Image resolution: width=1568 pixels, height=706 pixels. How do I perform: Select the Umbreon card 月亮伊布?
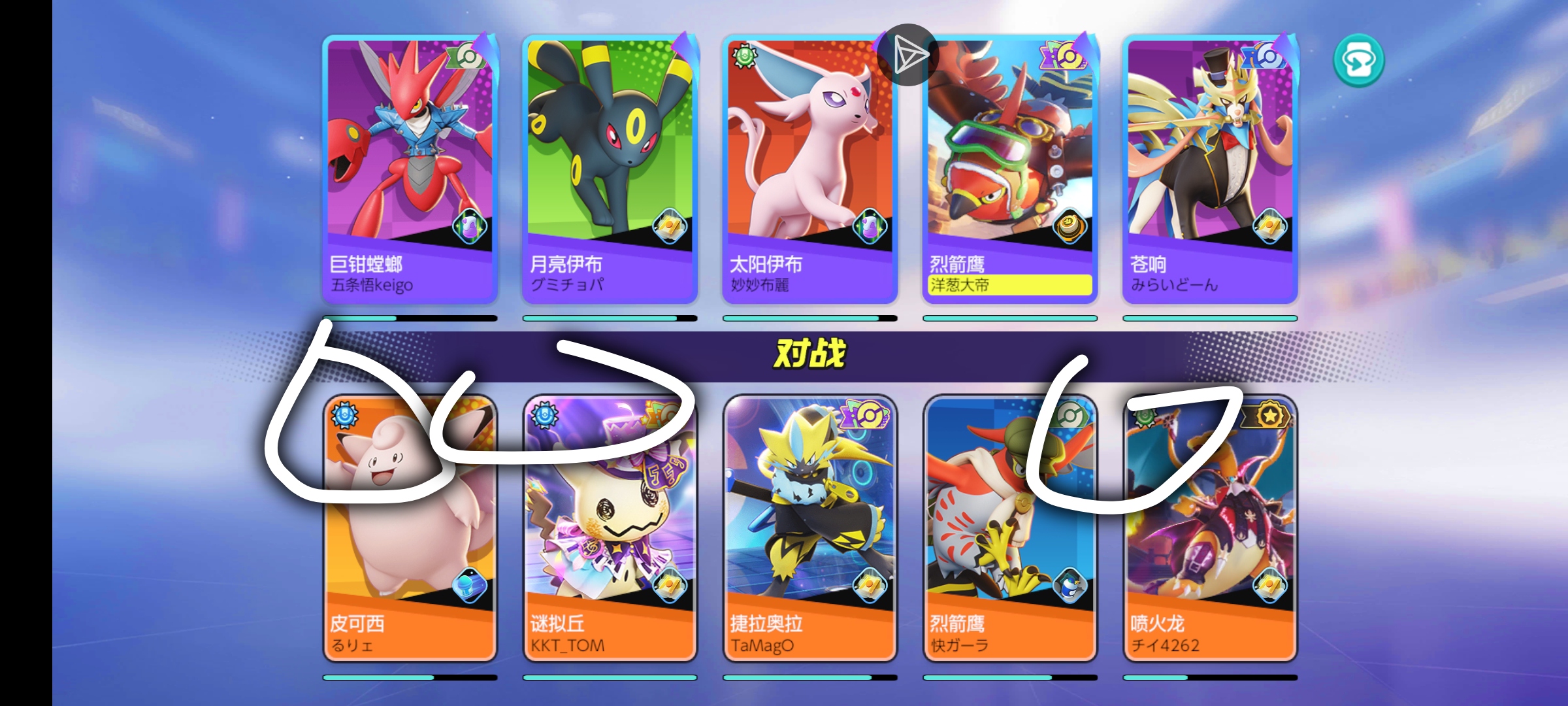610,169
